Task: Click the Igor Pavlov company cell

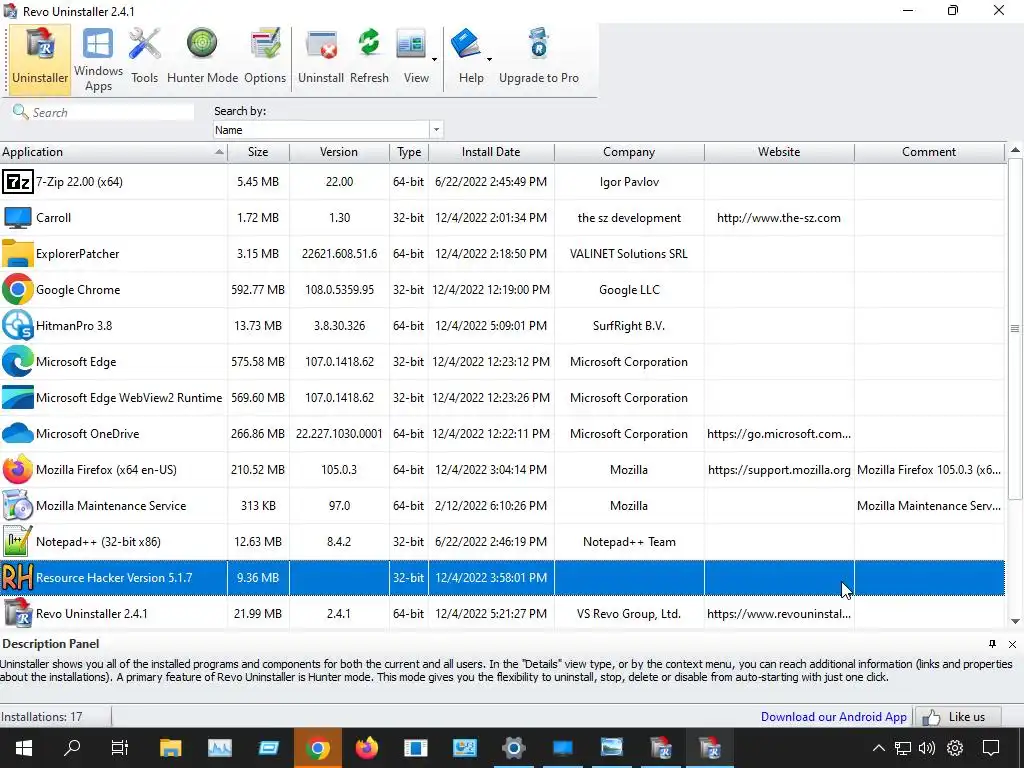Action: (629, 182)
